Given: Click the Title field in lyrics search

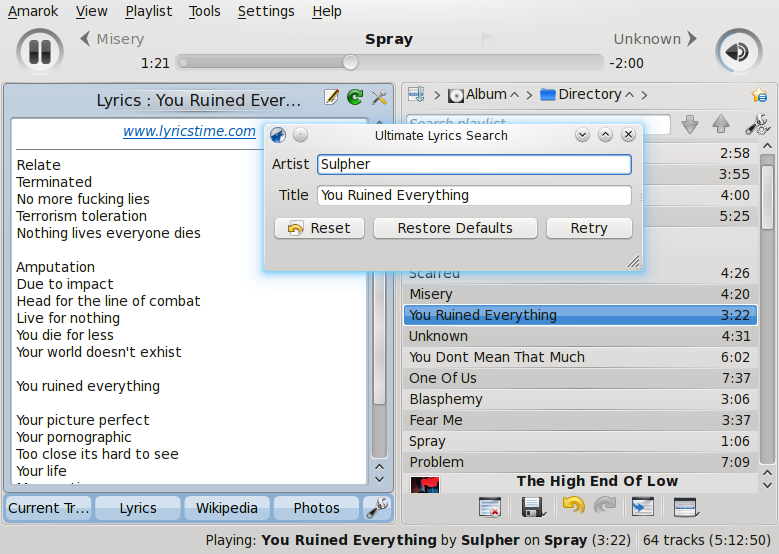Looking at the screenshot, I should [474, 195].
